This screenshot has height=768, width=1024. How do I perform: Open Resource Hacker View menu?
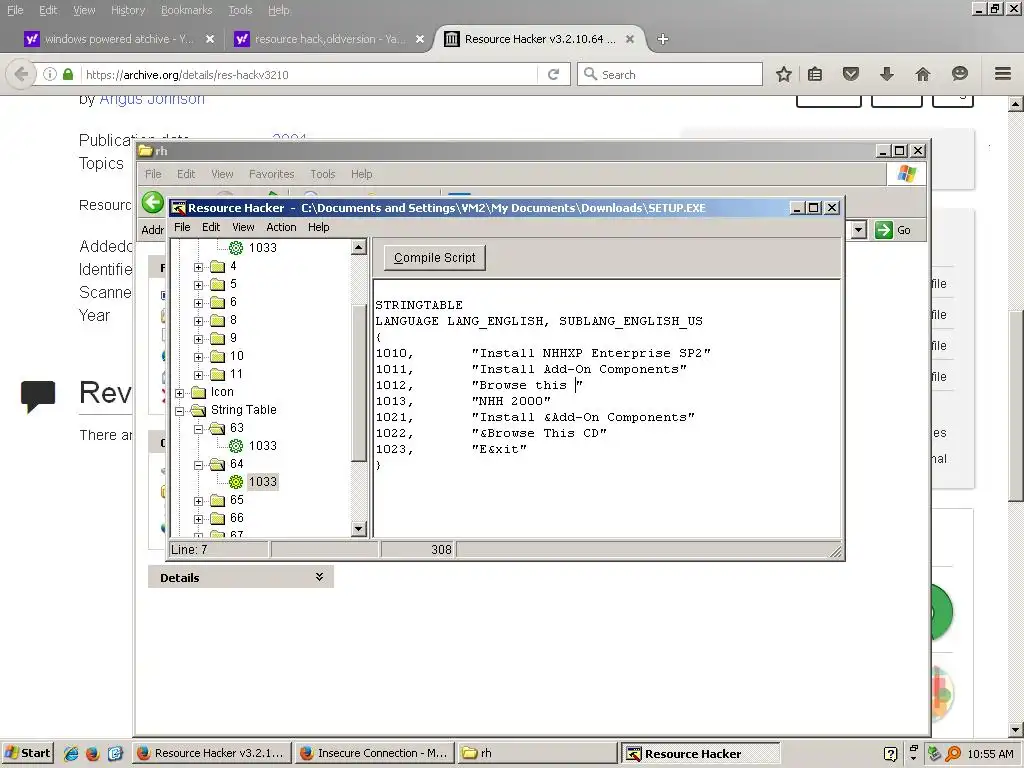click(243, 227)
